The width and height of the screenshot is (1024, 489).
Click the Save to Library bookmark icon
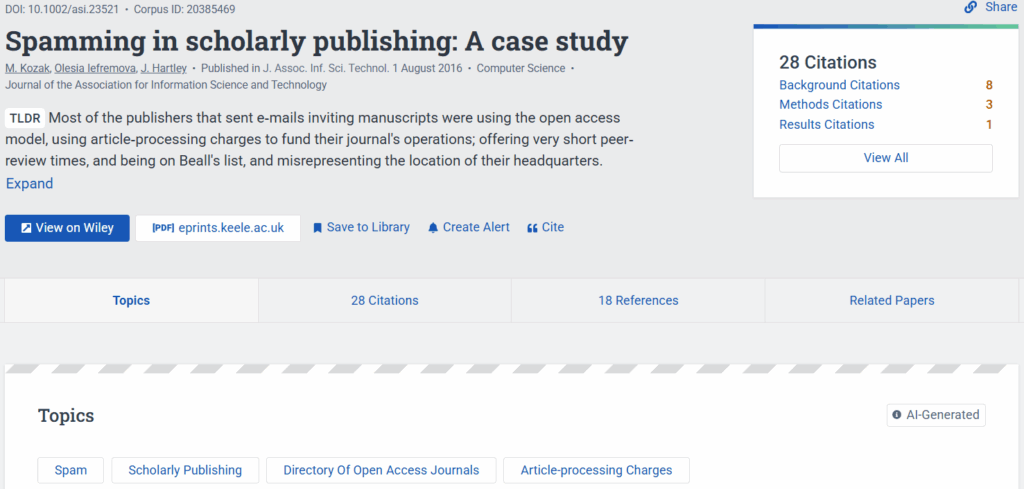pyautogui.click(x=318, y=228)
